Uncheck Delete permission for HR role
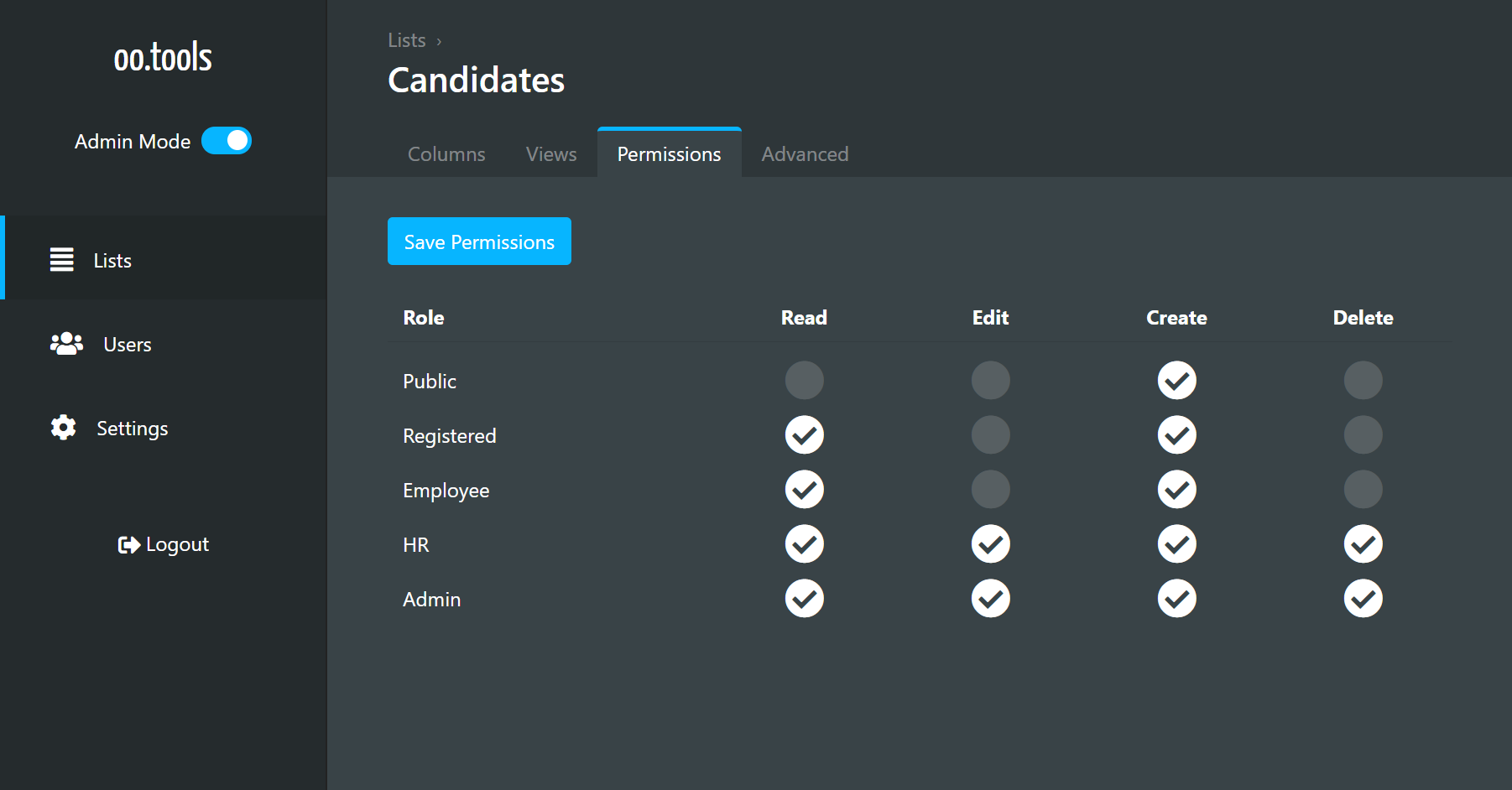The width and height of the screenshot is (1512, 790). click(x=1363, y=544)
